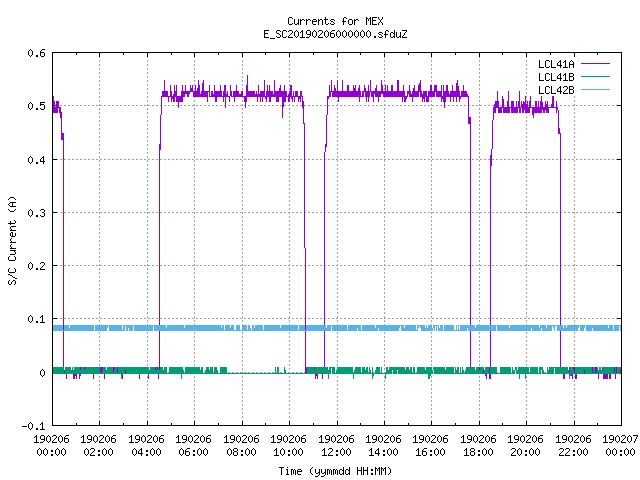640x480 pixels.
Task: Click the filename E_SC20190206000000.sfduZ subtitle
Action: 335,34
